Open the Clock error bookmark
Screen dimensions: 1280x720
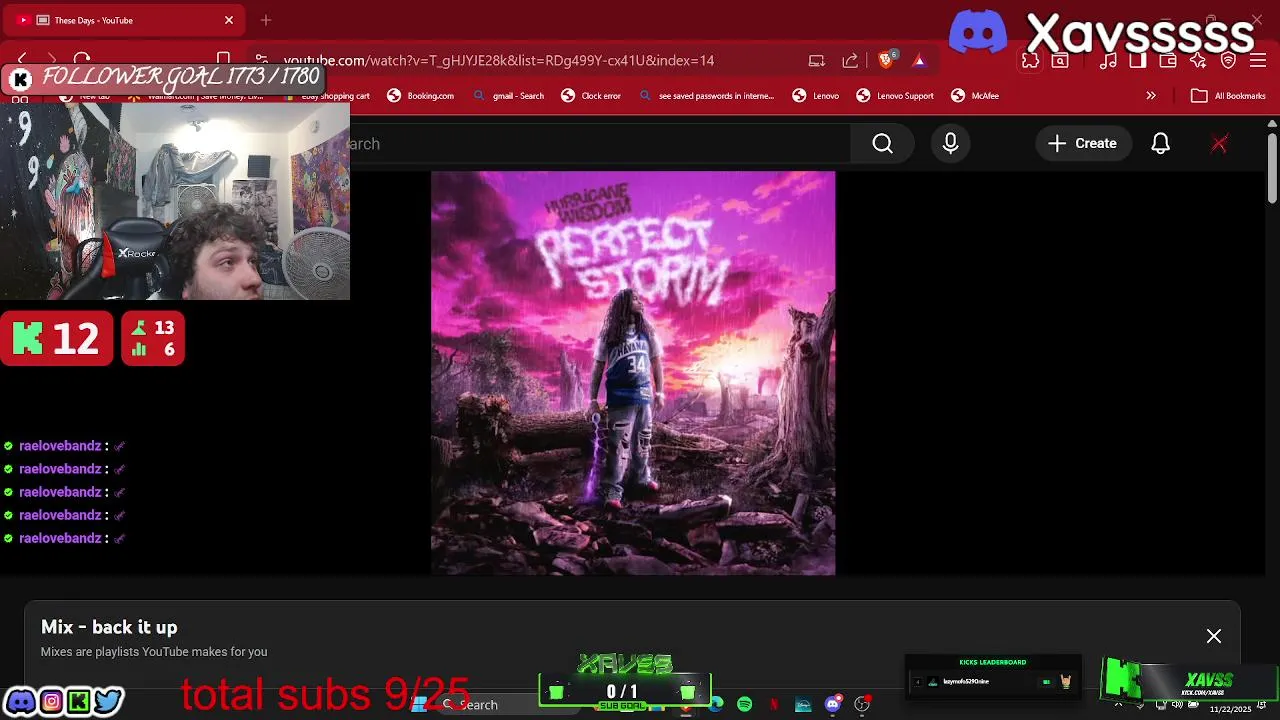591,96
